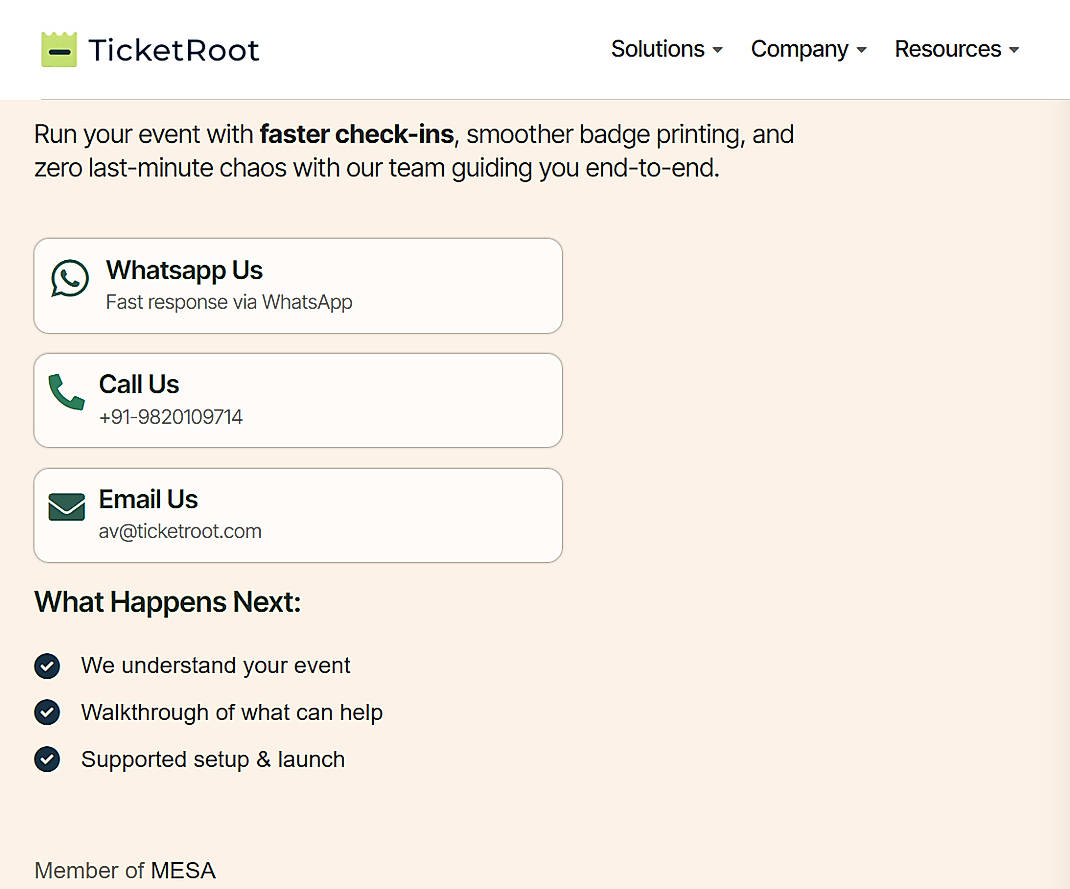The width and height of the screenshot is (1070, 889).
Task: Open the Whatsapp Us contact card
Action: click(298, 286)
